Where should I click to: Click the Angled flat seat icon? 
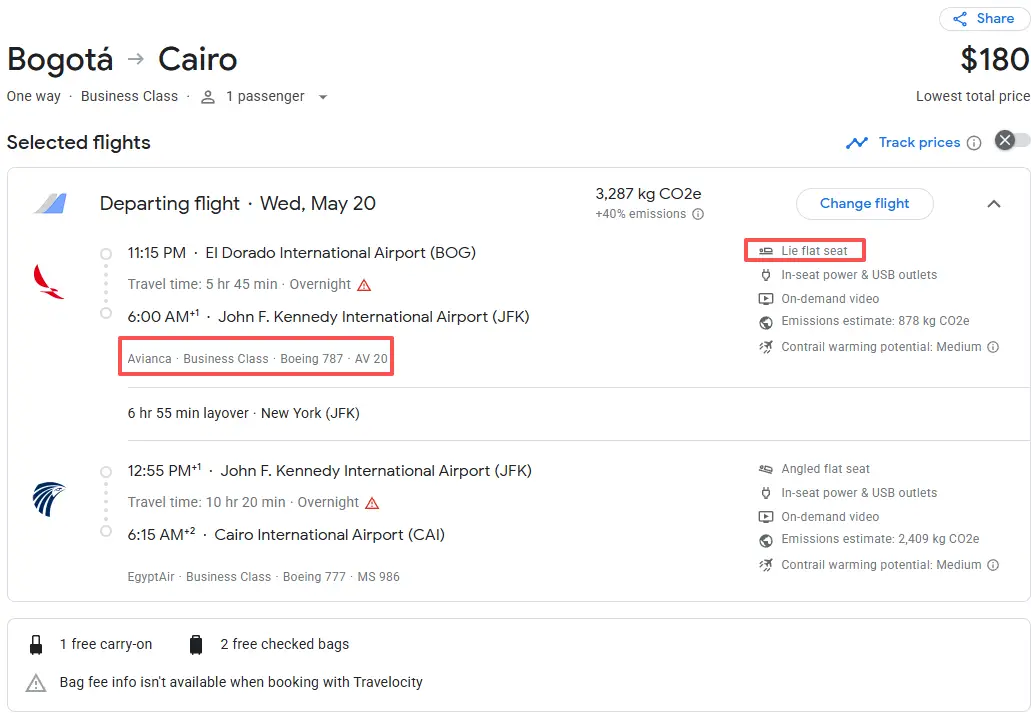point(766,469)
